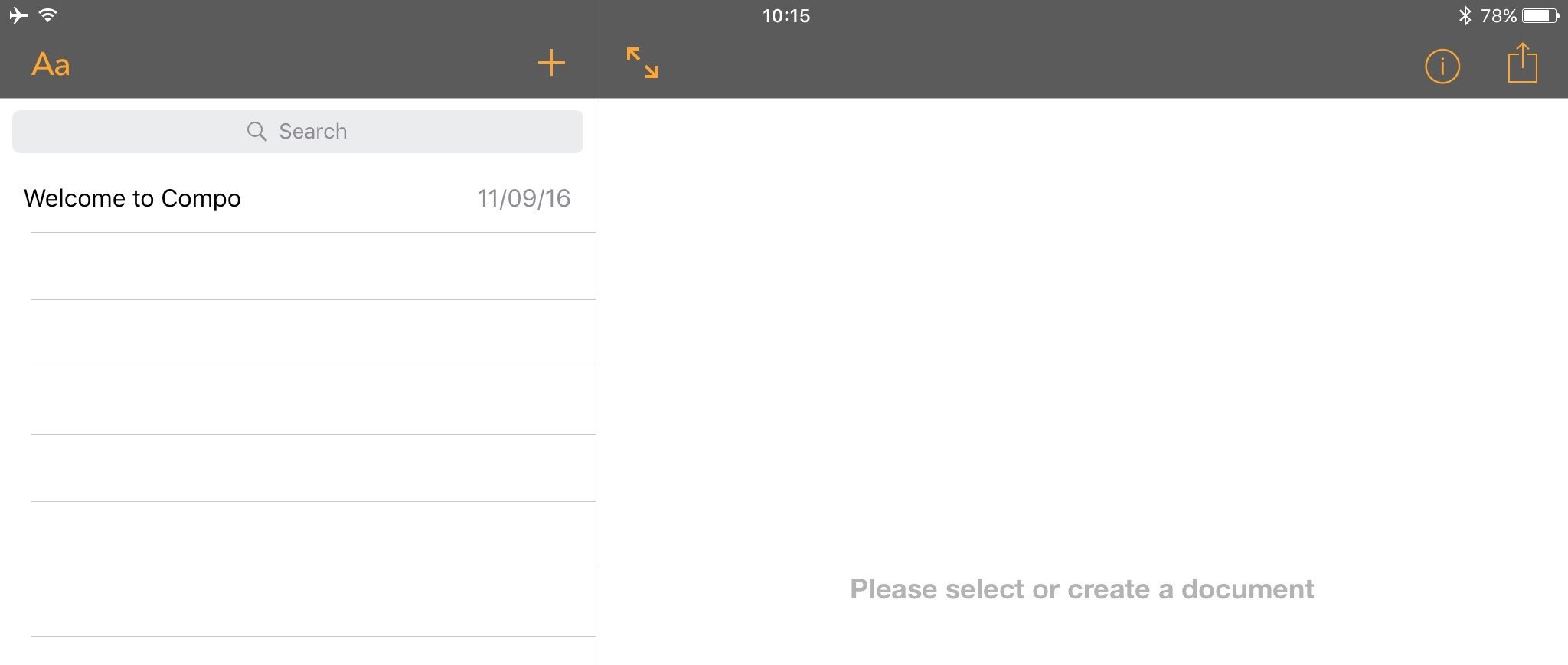The image size is (1568, 665).
Task: Focus the Search documents field
Action: point(298,132)
